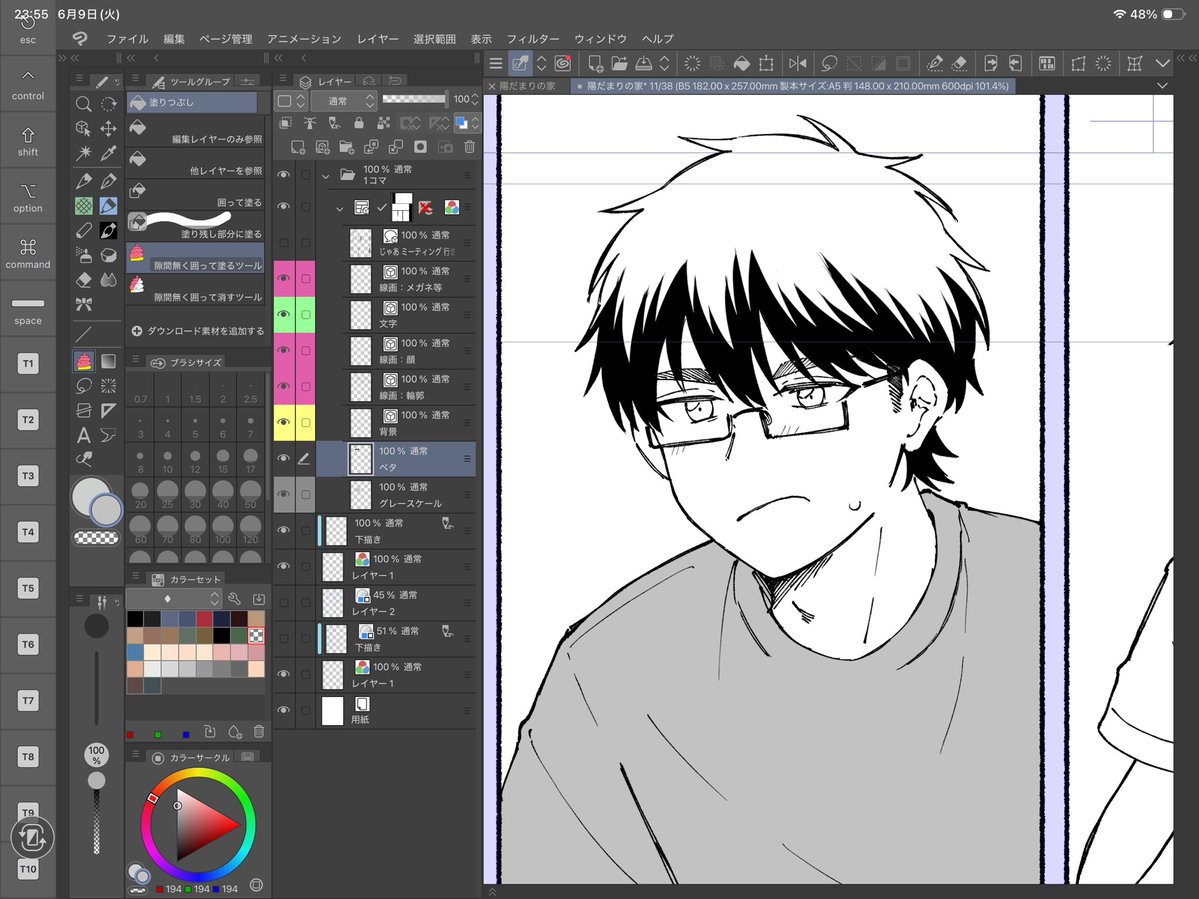
Task: Show the 45% レイヤー 2 layer
Action: 284,602
